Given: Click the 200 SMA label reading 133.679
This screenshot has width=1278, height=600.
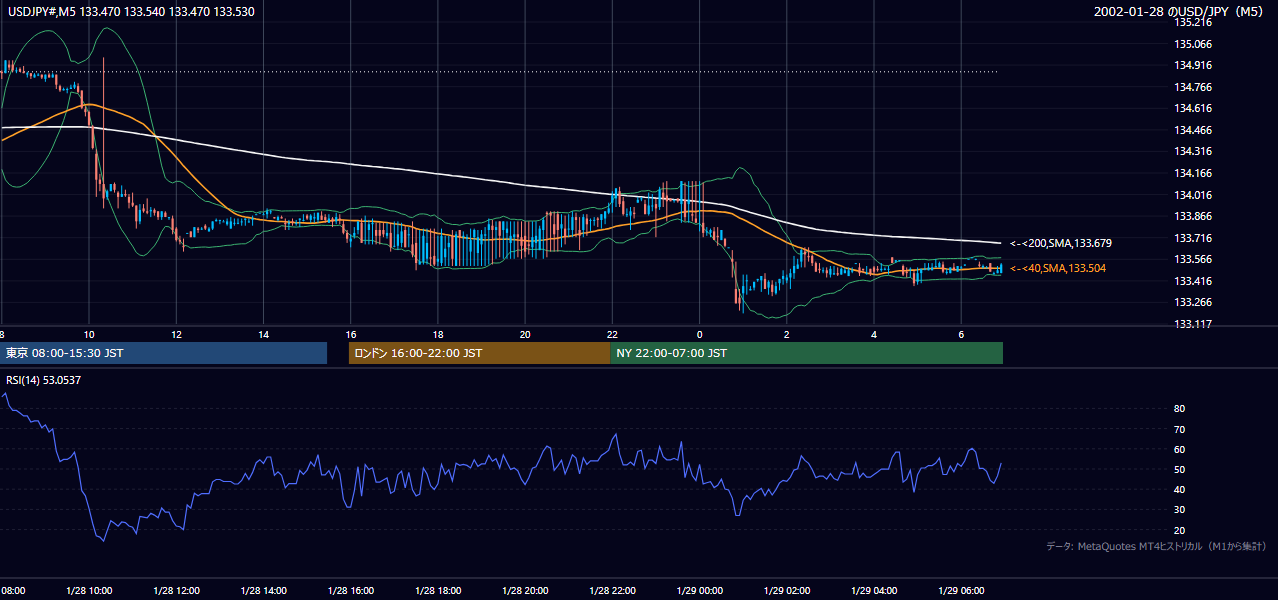Looking at the screenshot, I should (x=1061, y=243).
